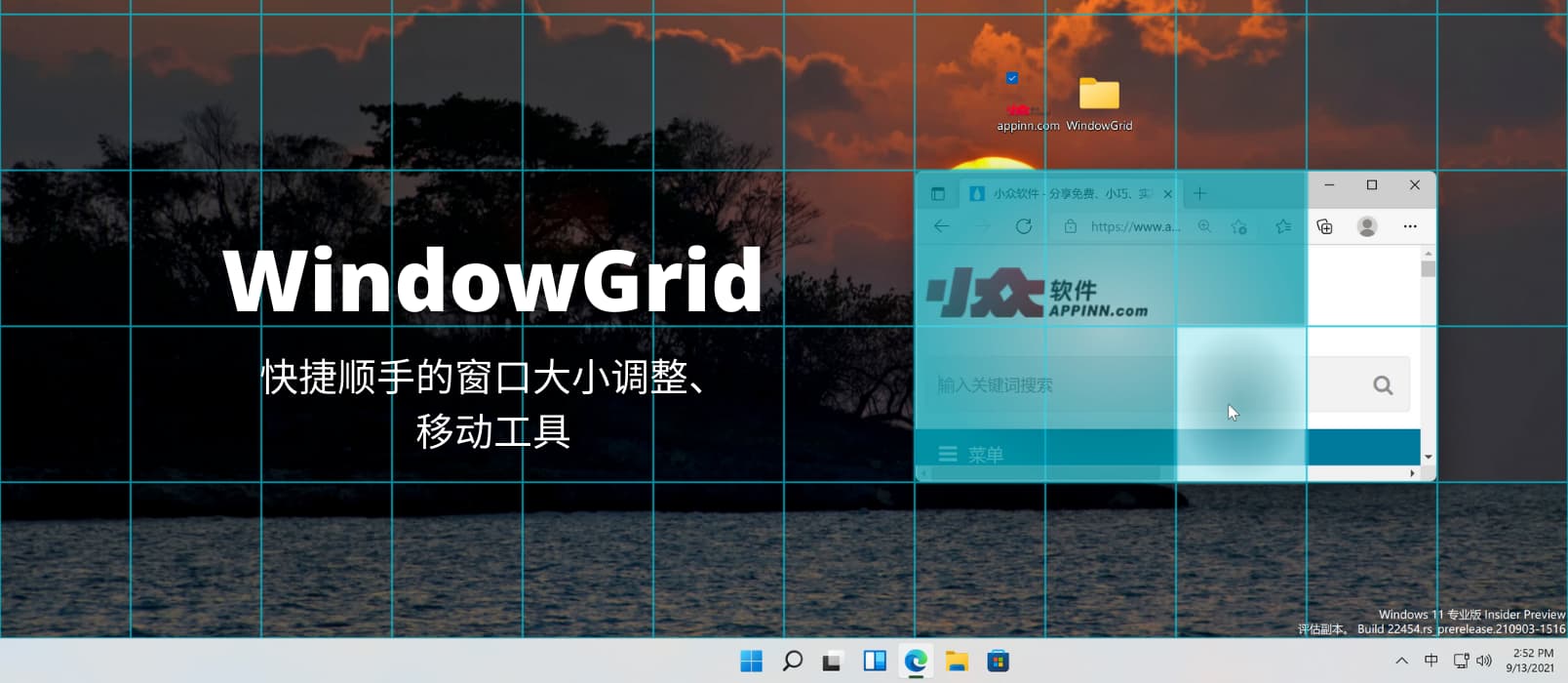1568x683 pixels.
Task: Open the 2:52 PM clock and date
Action: [x=1531, y=661]
